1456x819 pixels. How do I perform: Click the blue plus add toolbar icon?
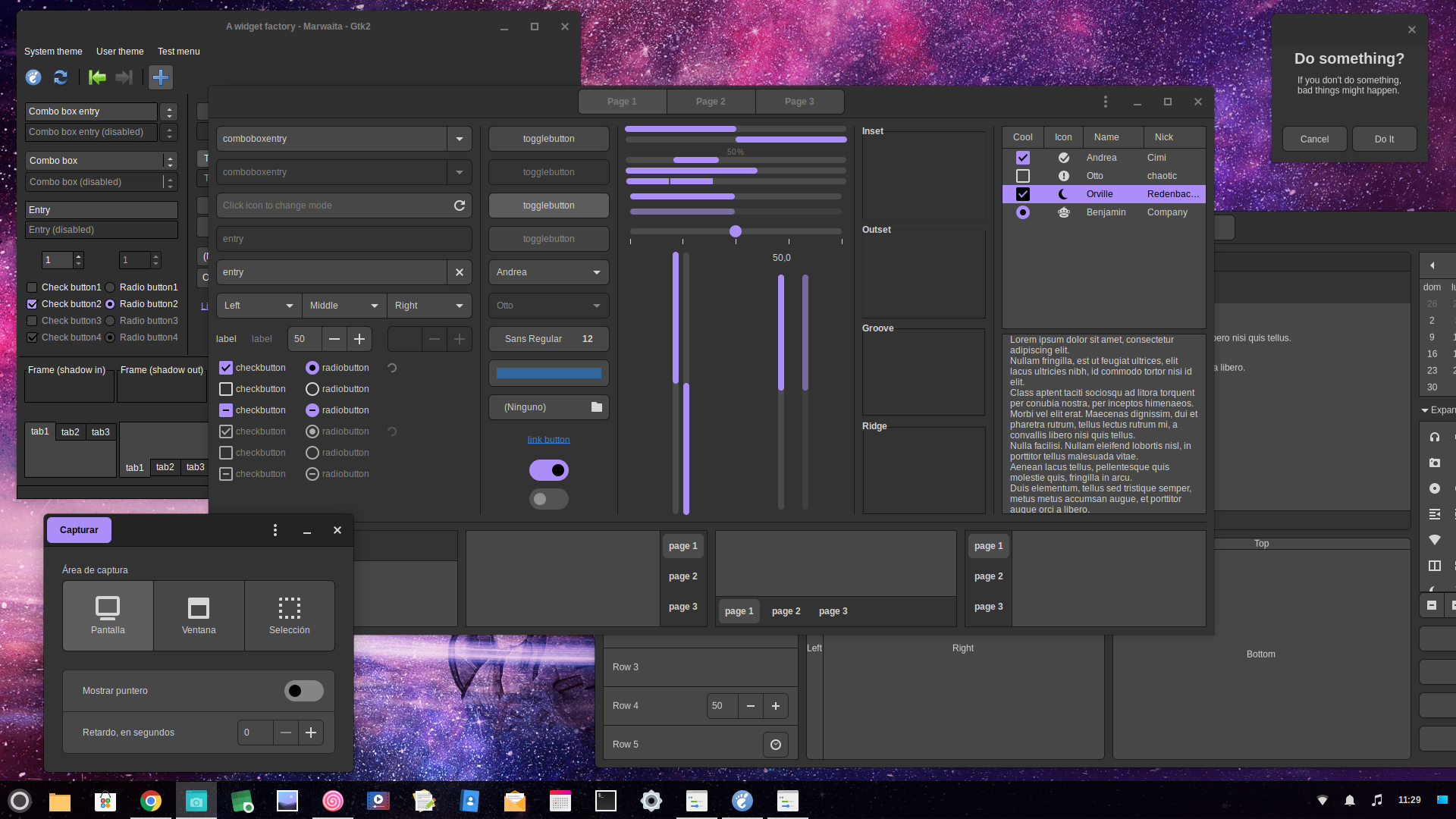click(x=161, y=77)
